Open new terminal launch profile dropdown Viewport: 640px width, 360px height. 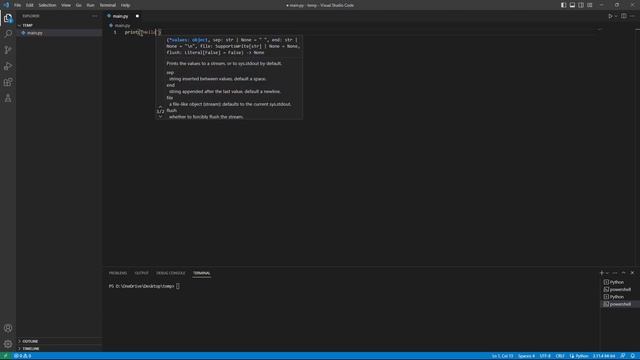(x=607, y=273)
